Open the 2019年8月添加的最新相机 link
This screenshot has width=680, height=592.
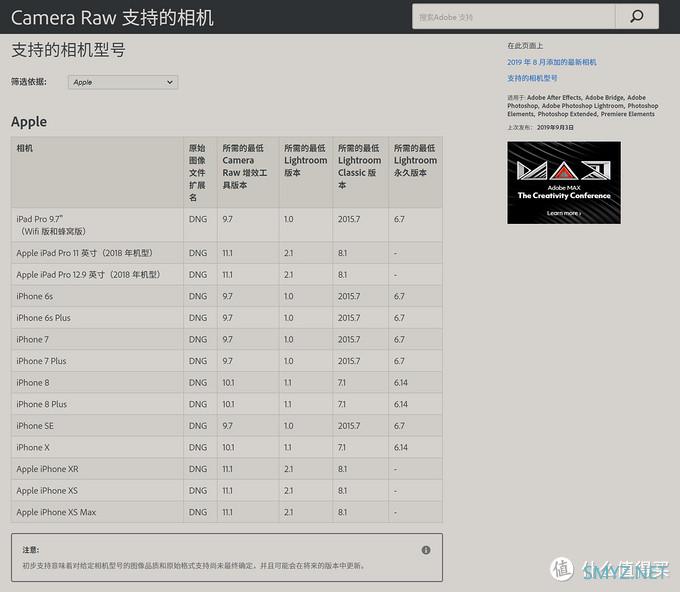[x=552, y=62]
